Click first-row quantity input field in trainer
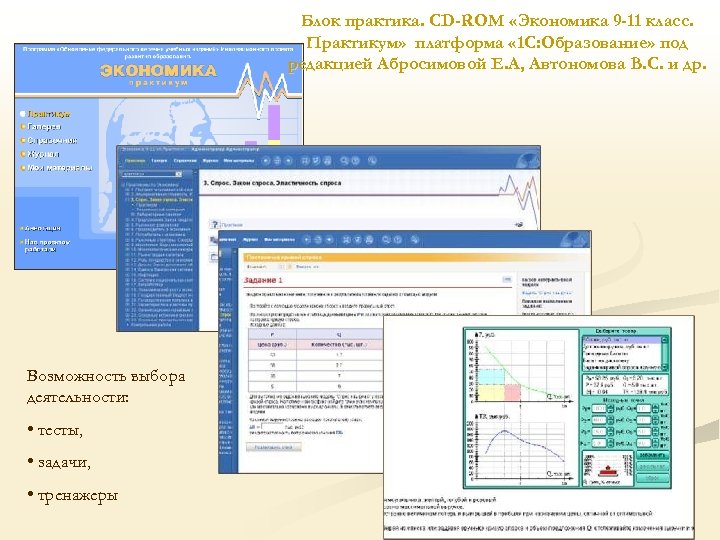 tap(644, 408)
